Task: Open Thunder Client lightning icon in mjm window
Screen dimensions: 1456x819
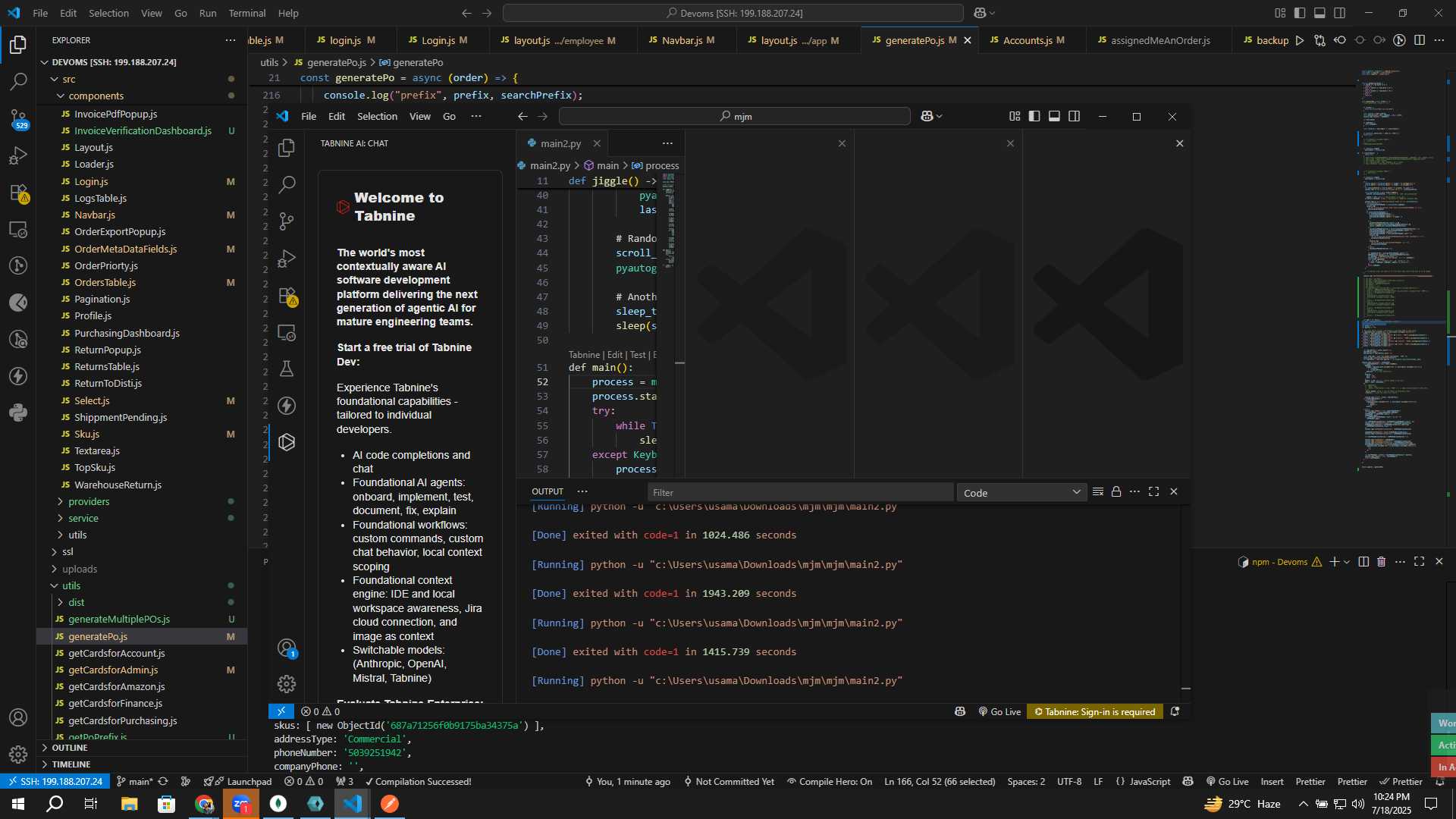Action: (x=287, y=406)
